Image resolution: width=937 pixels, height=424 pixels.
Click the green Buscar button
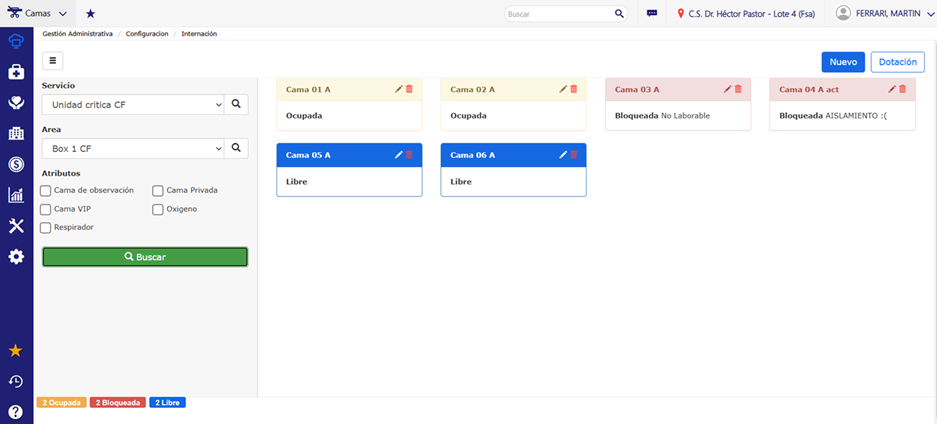pyautogui.click(x=145, y=257)
